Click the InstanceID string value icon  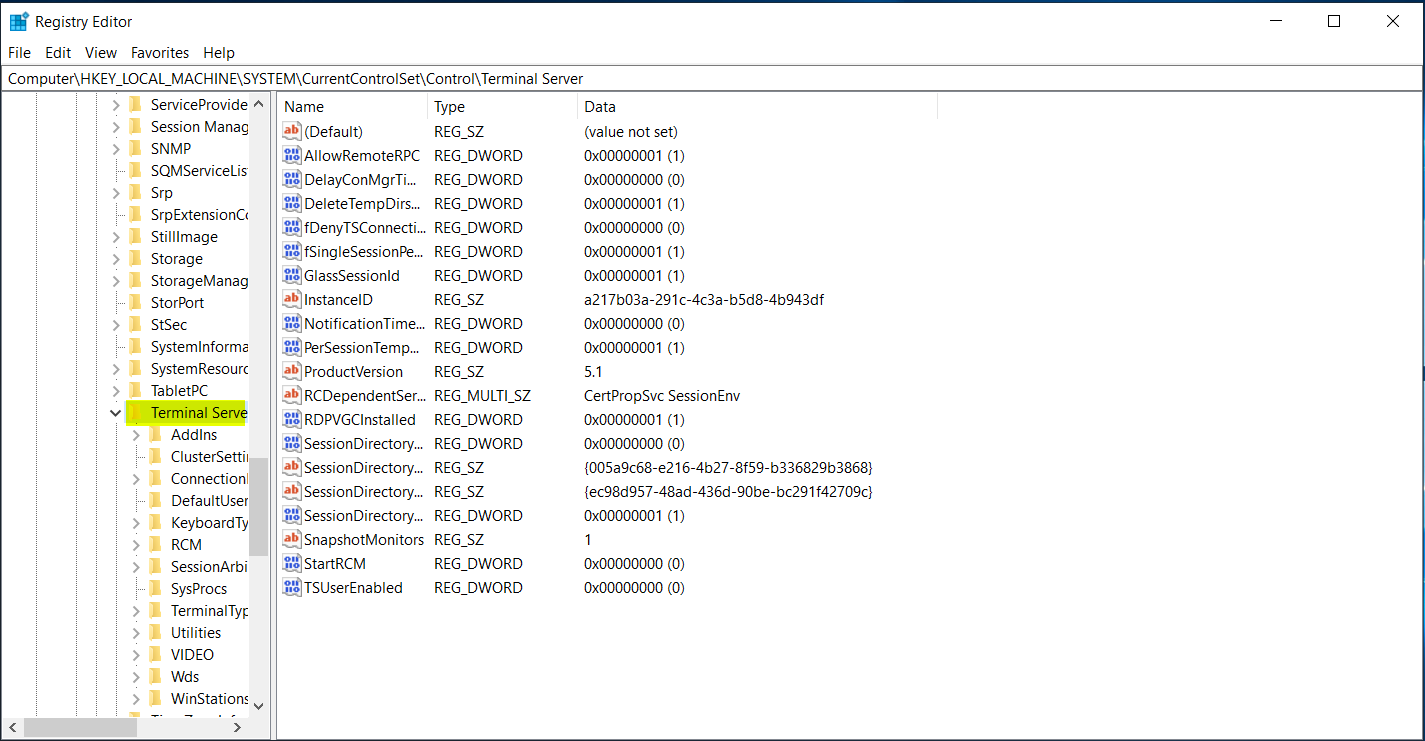[x=292, y=300]
